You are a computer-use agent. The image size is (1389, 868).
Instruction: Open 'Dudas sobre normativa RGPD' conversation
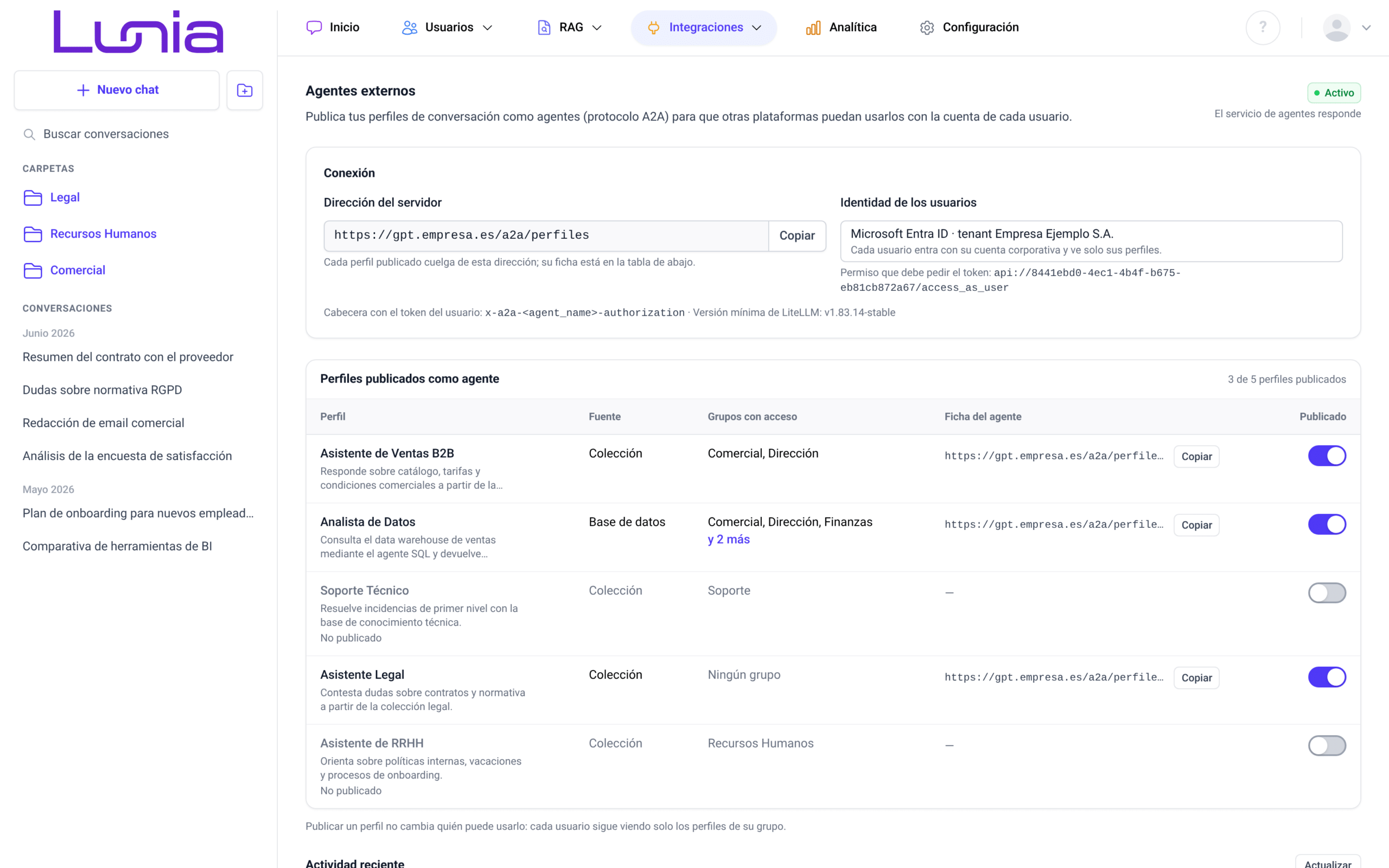pyautogui.click(x=102, y=390)
